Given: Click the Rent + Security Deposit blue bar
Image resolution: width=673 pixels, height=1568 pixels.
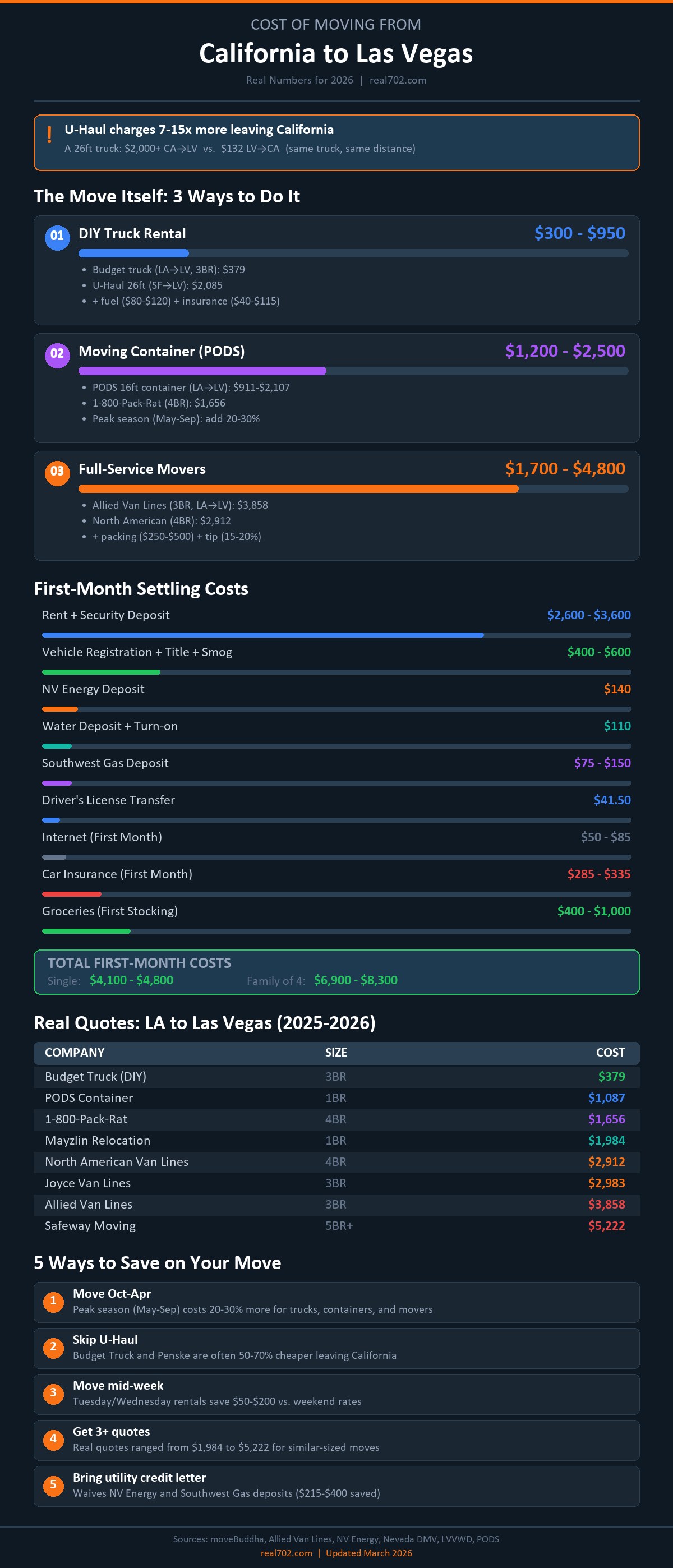Looking at the screenshot, I should 263,635.
